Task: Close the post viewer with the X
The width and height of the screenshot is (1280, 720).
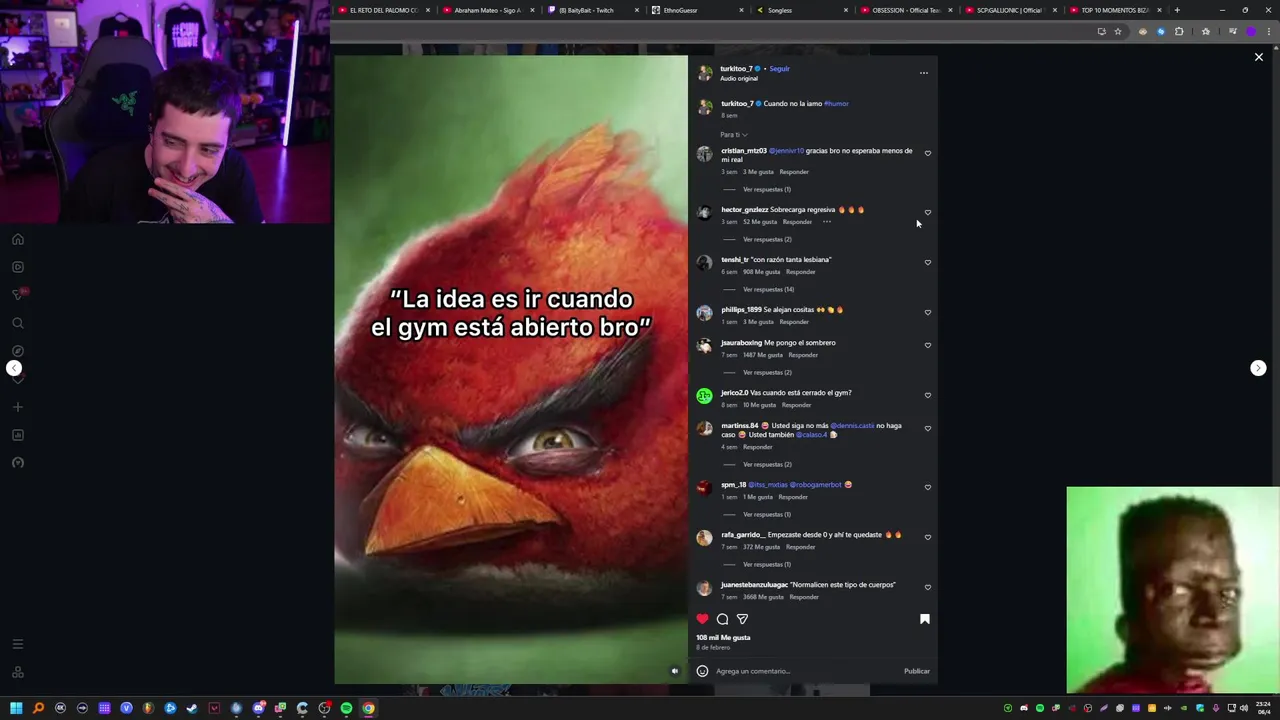Action: point(1259,57)
